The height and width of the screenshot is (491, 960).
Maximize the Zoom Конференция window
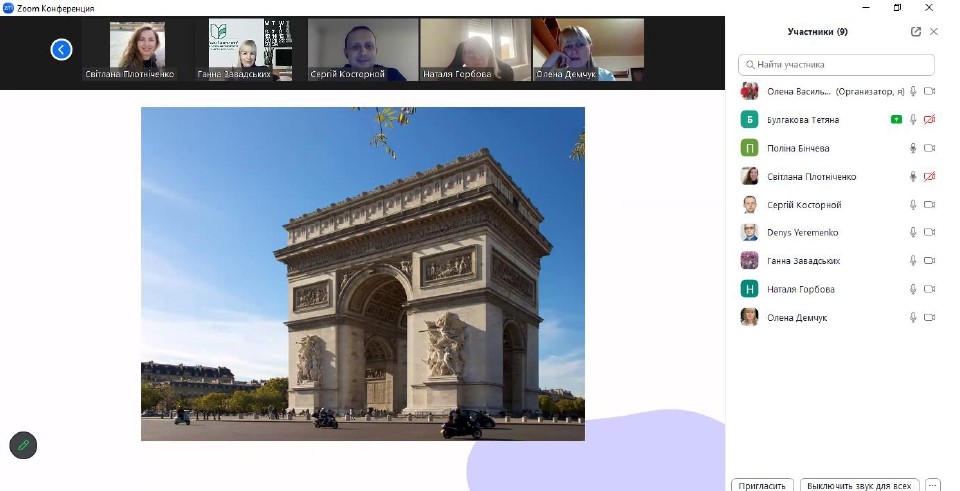[898, 8]
